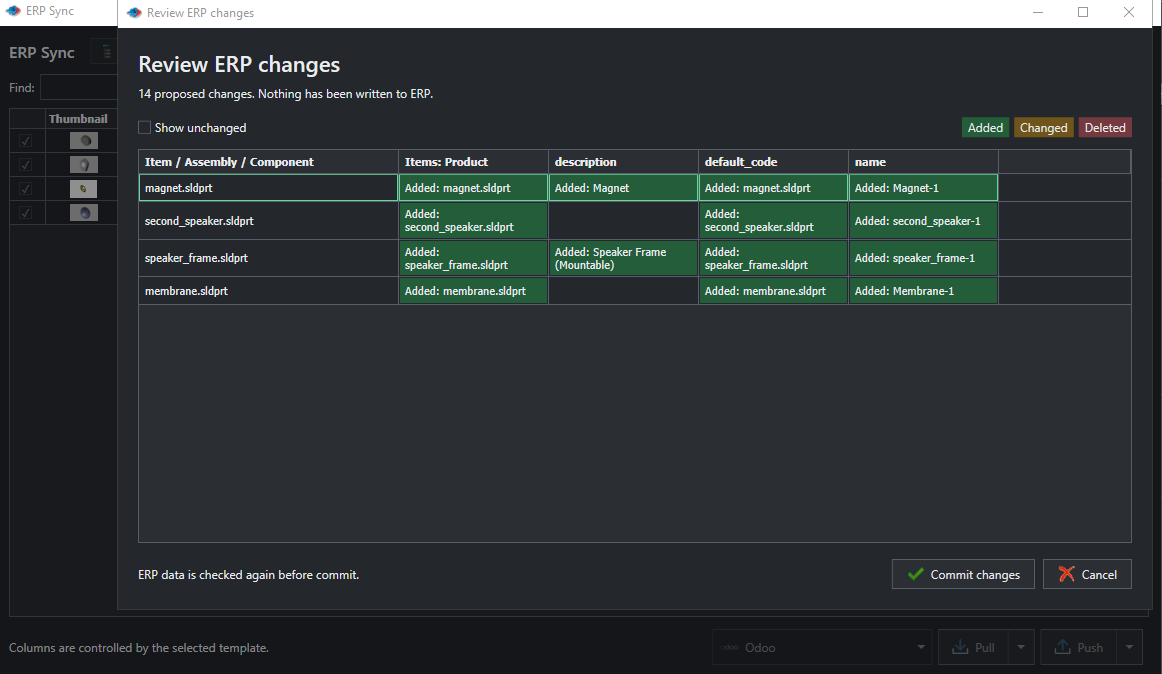Select the membrane.sldprt row item
Viewport: 1162px width, 674px height.
coord(268,291)
